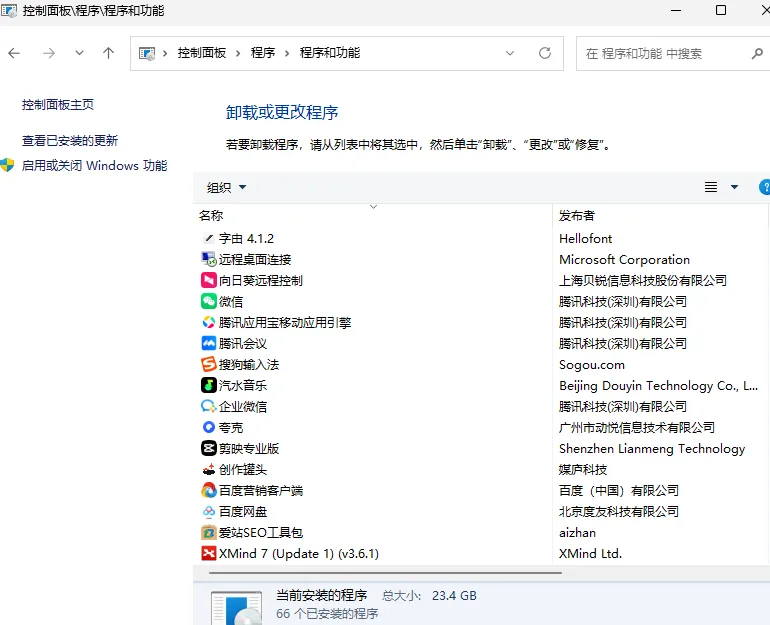Open 启用或关闭 Windows 功能 link
The width and height of the screenshot is (770, 625).
tap(94, 165)
